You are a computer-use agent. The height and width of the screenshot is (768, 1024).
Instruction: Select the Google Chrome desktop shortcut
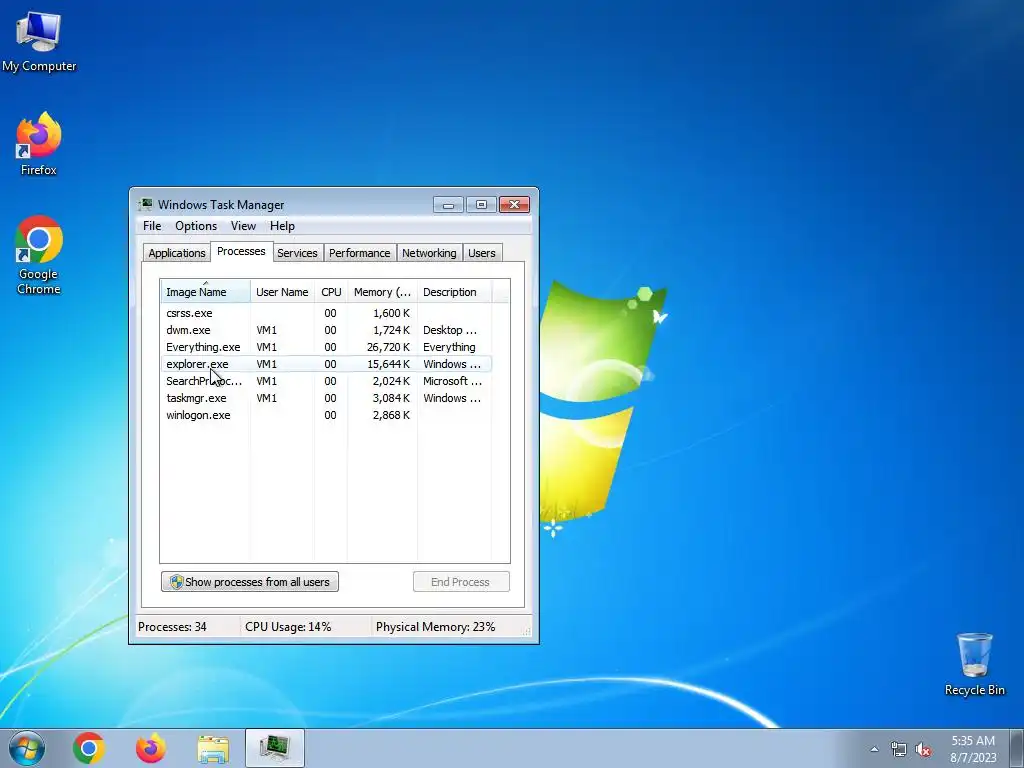coord(39,255)
